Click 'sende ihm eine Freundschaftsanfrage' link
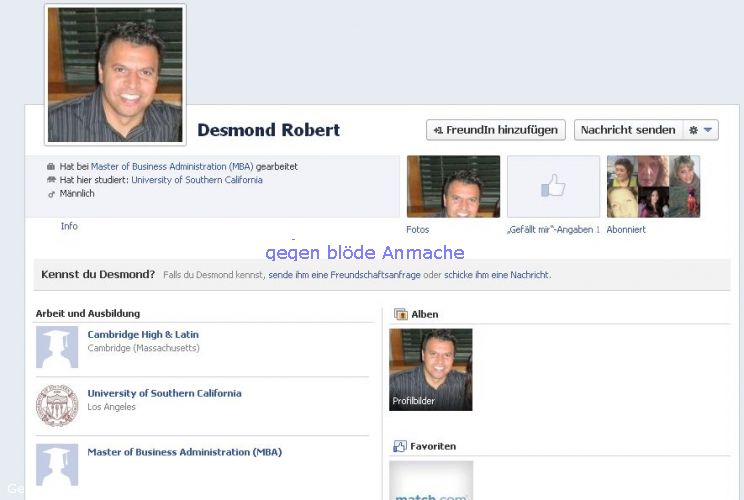Image resolution: width=744 pixels, height=500 pixels. pos(344,275)
